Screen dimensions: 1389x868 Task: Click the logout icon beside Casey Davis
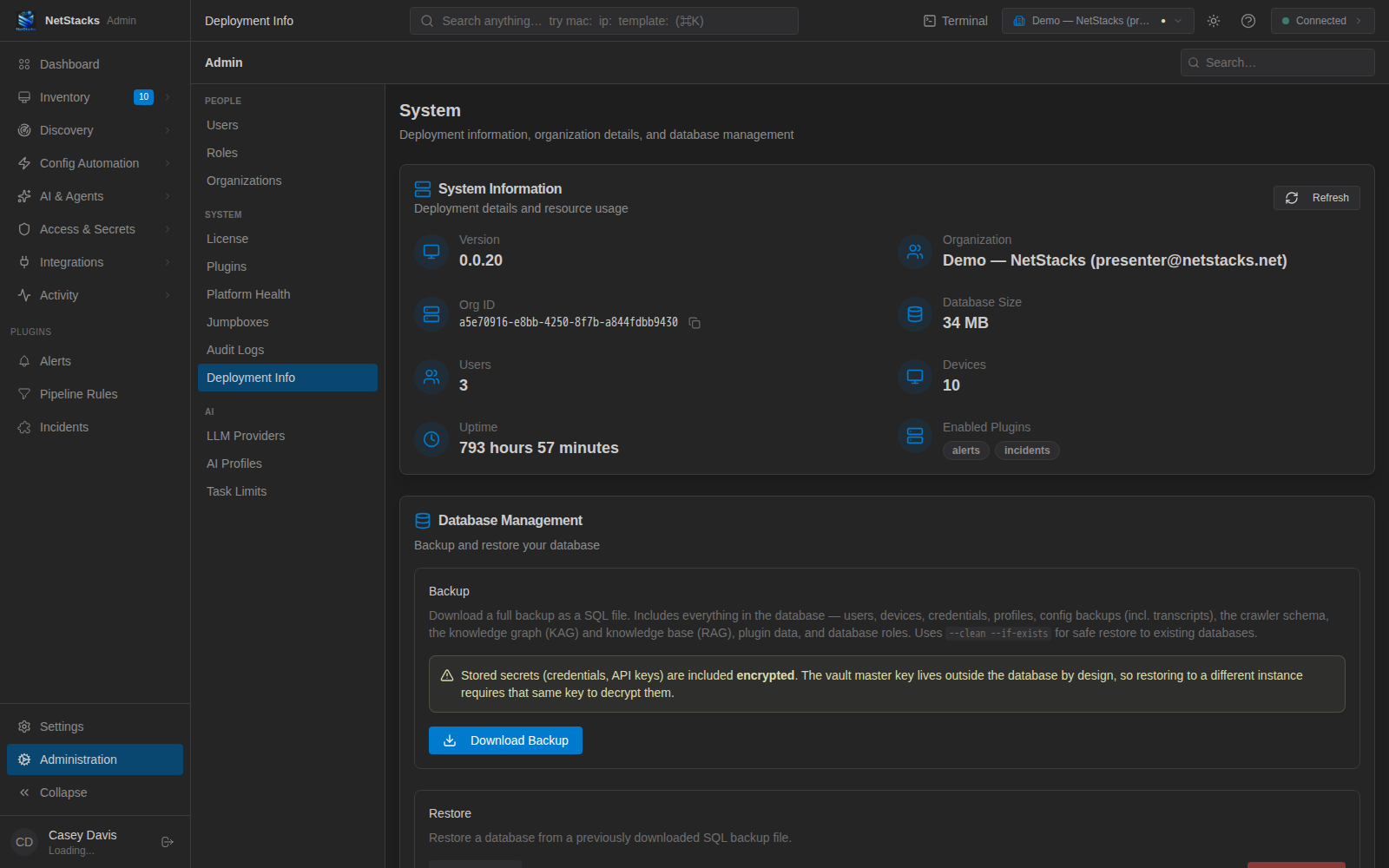click(168, 842)
